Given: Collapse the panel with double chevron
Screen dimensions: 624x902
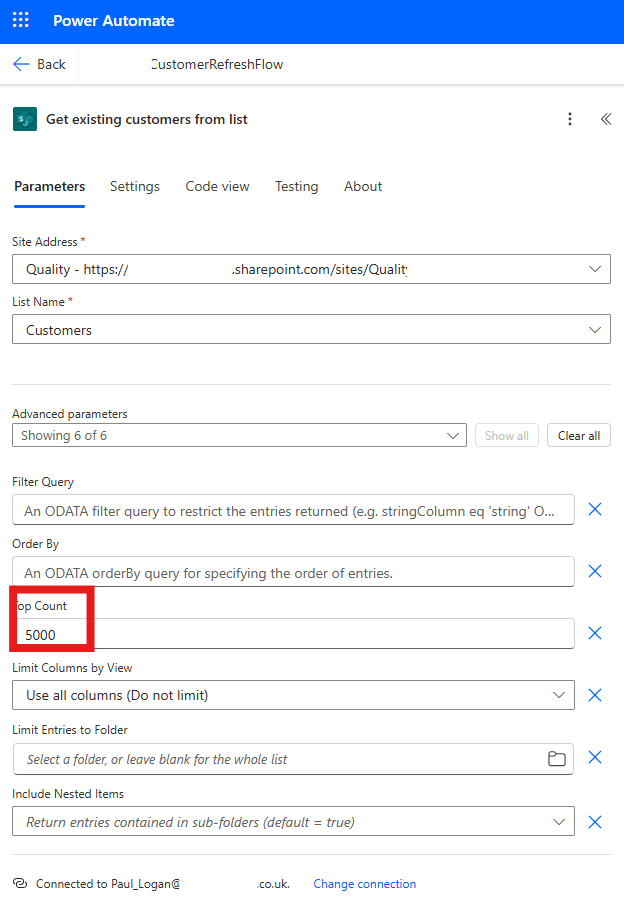Looking at the screenshot, I should coord(606,119).
